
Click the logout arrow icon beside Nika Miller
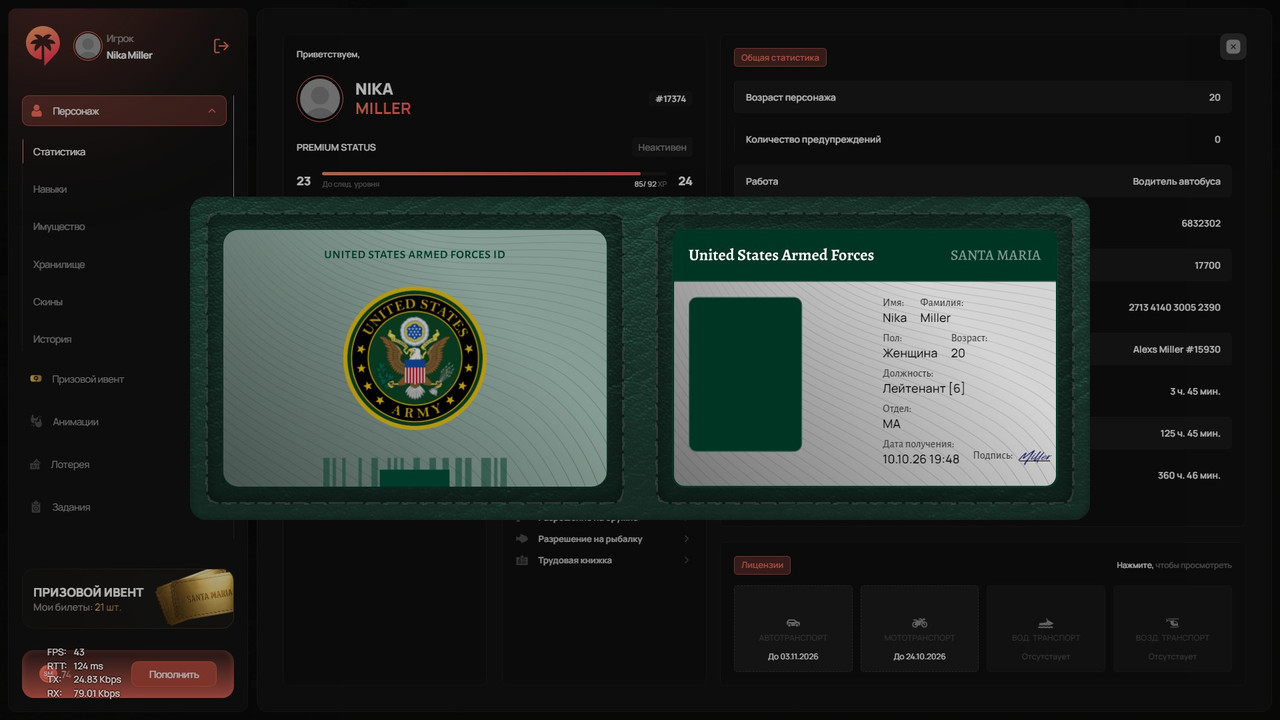pyautogui.click(x=221, y=46)
